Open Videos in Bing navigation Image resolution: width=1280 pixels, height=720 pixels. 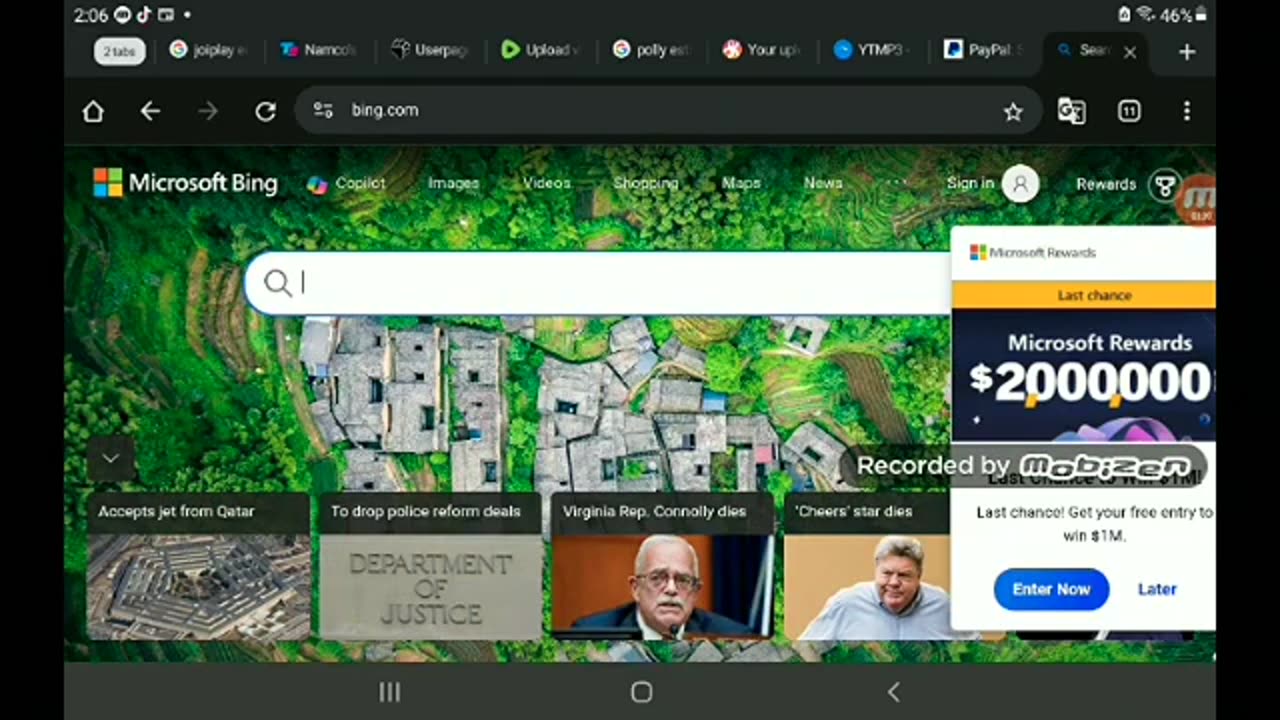(x=547, y=183)
